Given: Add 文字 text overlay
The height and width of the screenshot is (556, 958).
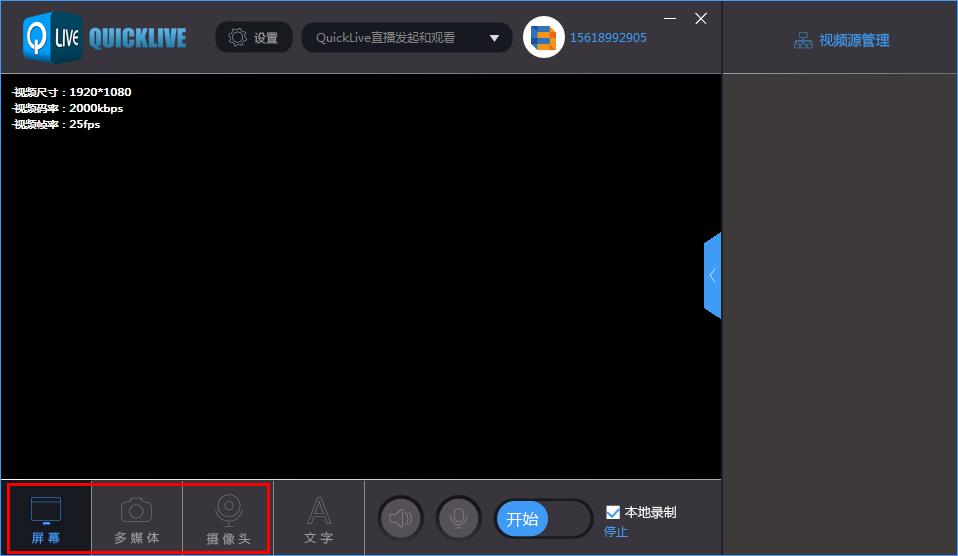Looking at the screenshot, I should click(x=318, y=519).
